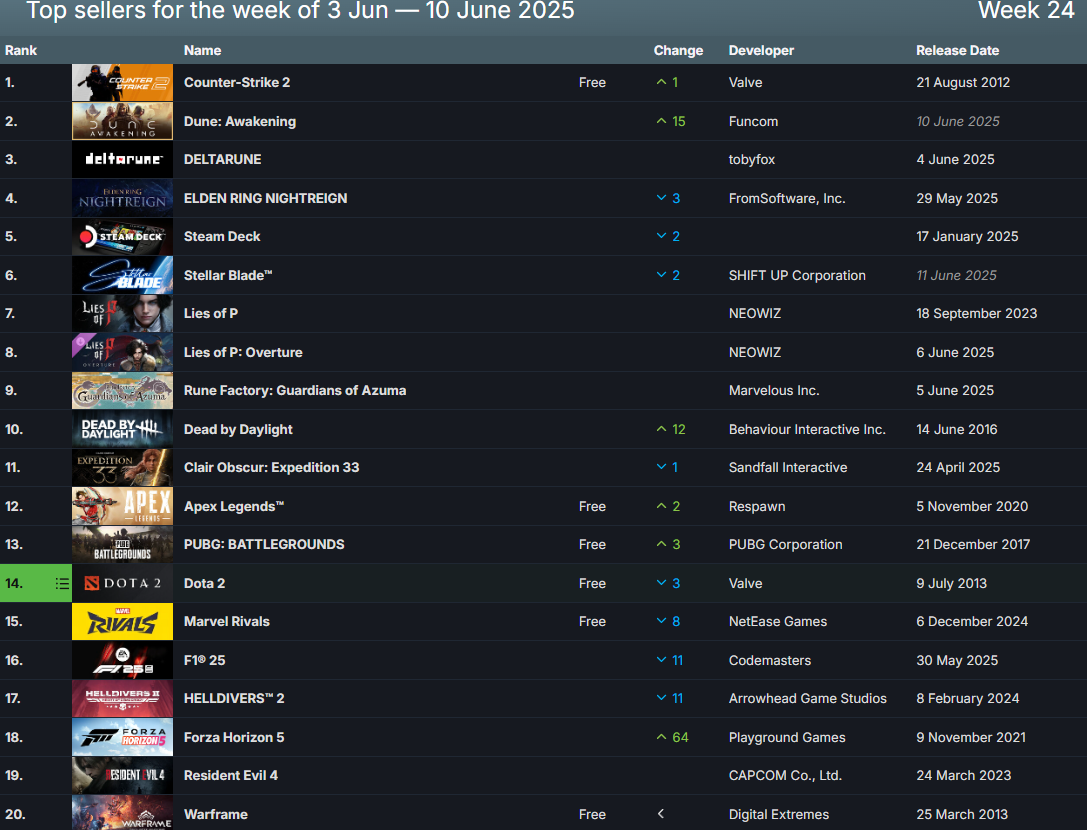Click the Sandfall Interactive developer text
The image size is (1087, 830).
click(788, 467)
